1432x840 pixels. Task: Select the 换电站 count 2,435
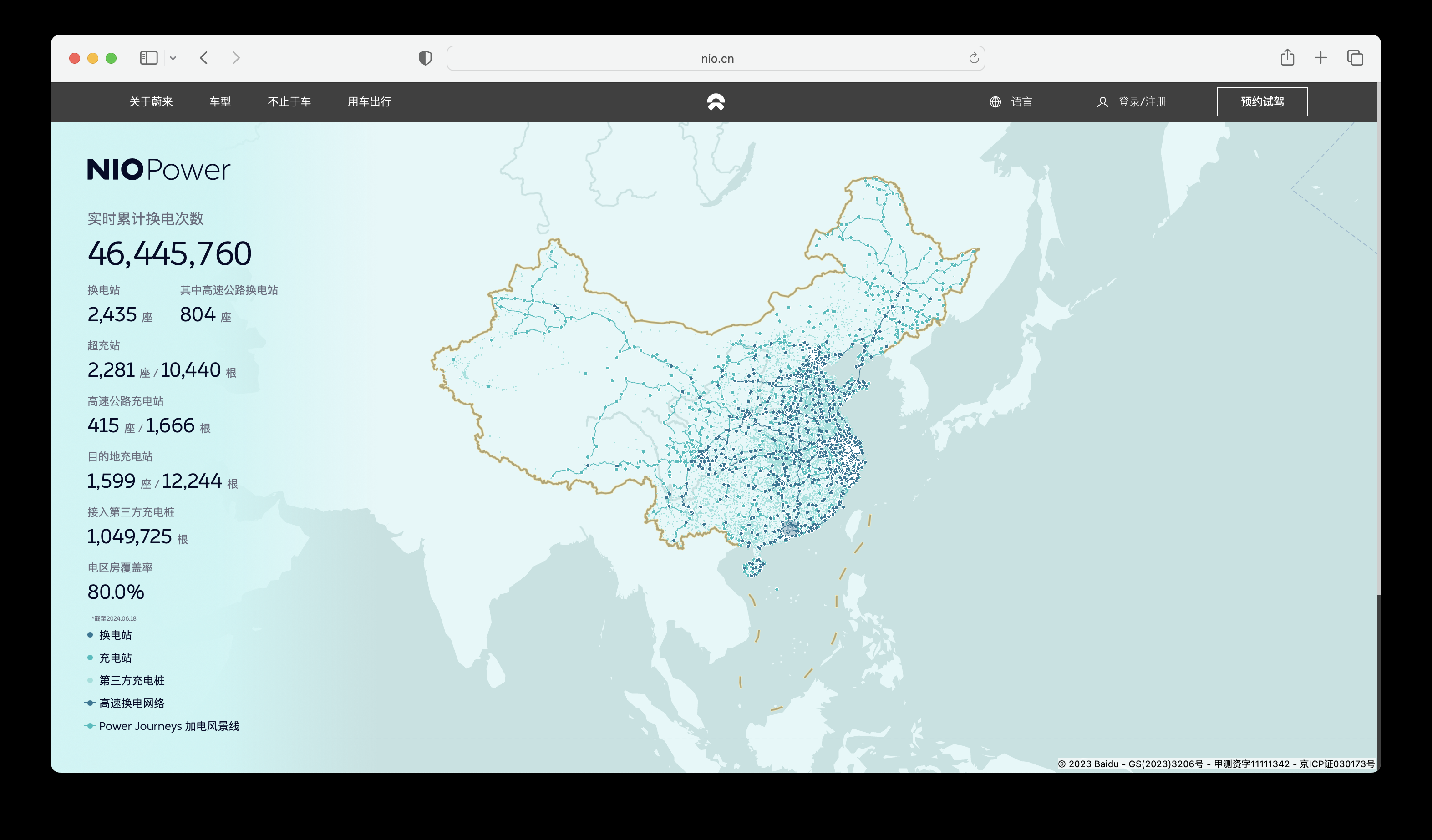(x=112, y=314)
